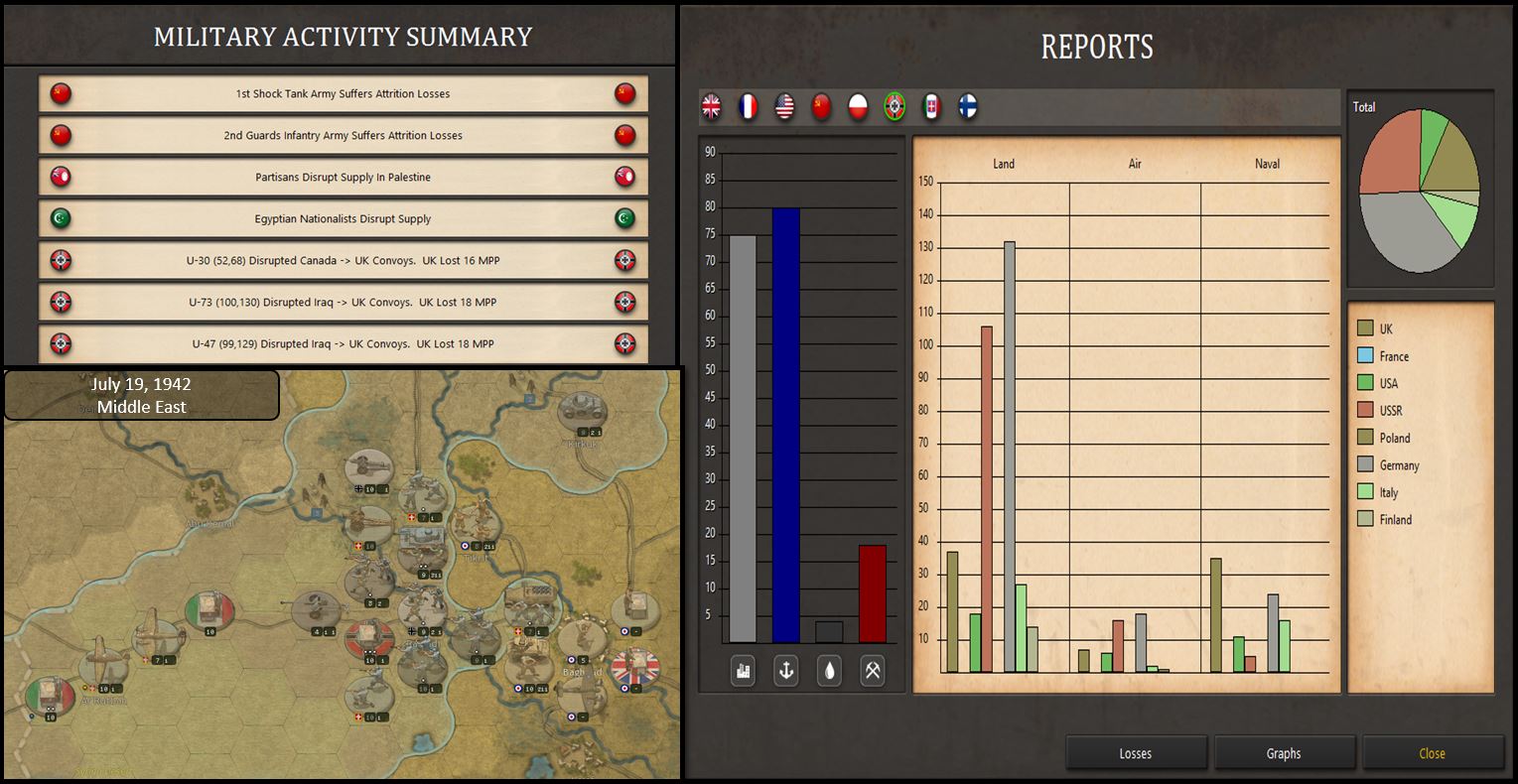Screen dimensions: 1518x784
Task: Select the UK flag in Reports
Action: coord(712,107)
